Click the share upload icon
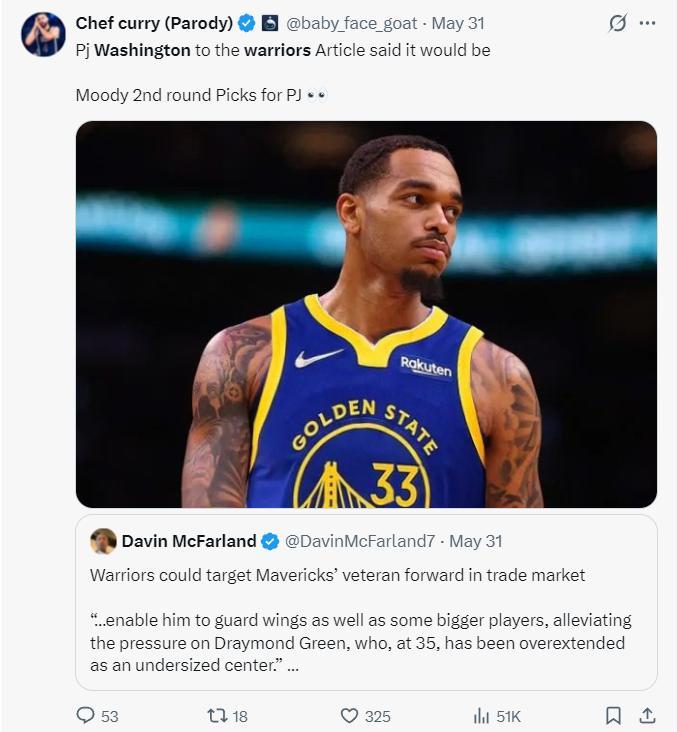 click(647, 716)
